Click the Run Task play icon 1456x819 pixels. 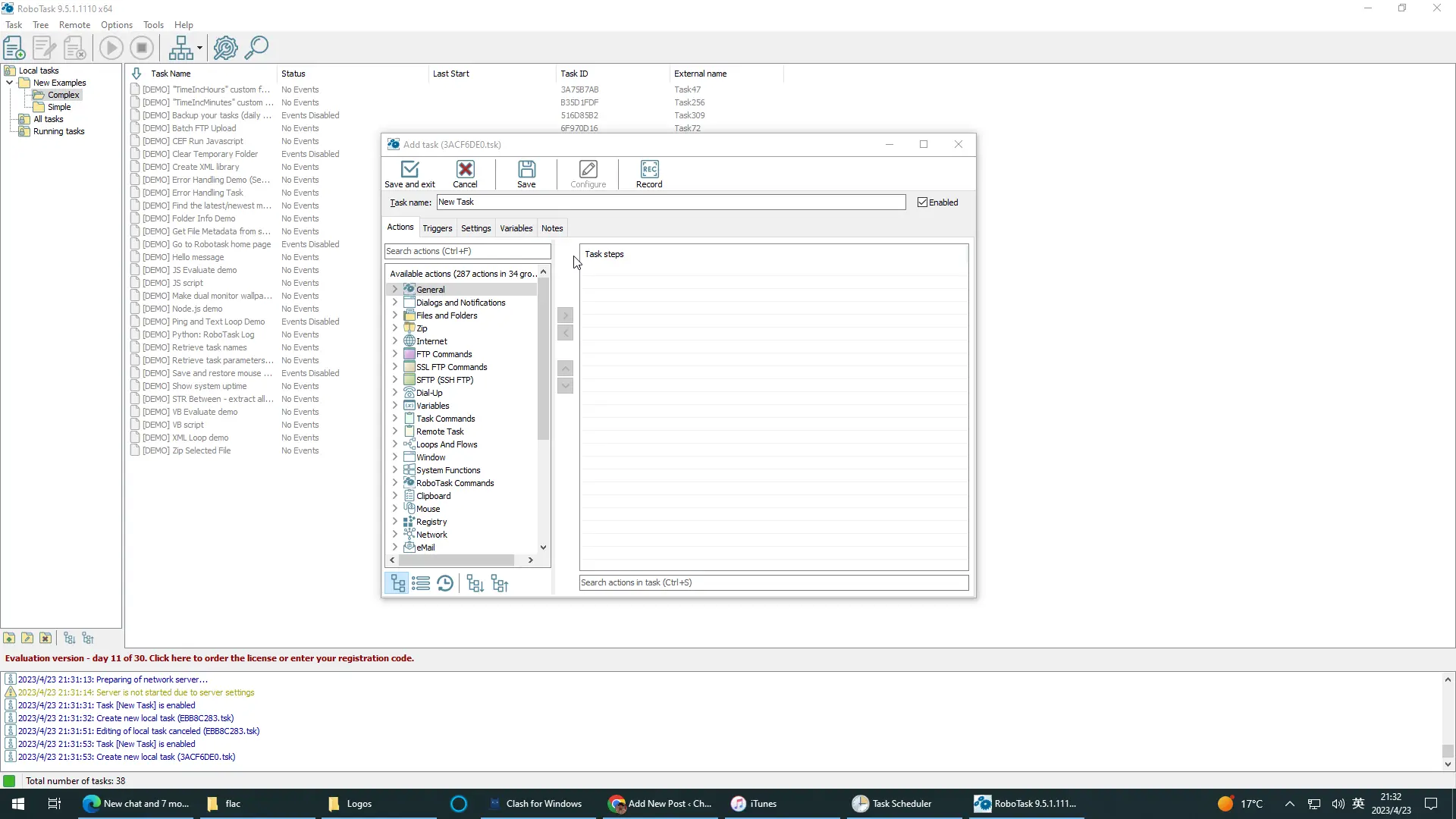(111, 47)
